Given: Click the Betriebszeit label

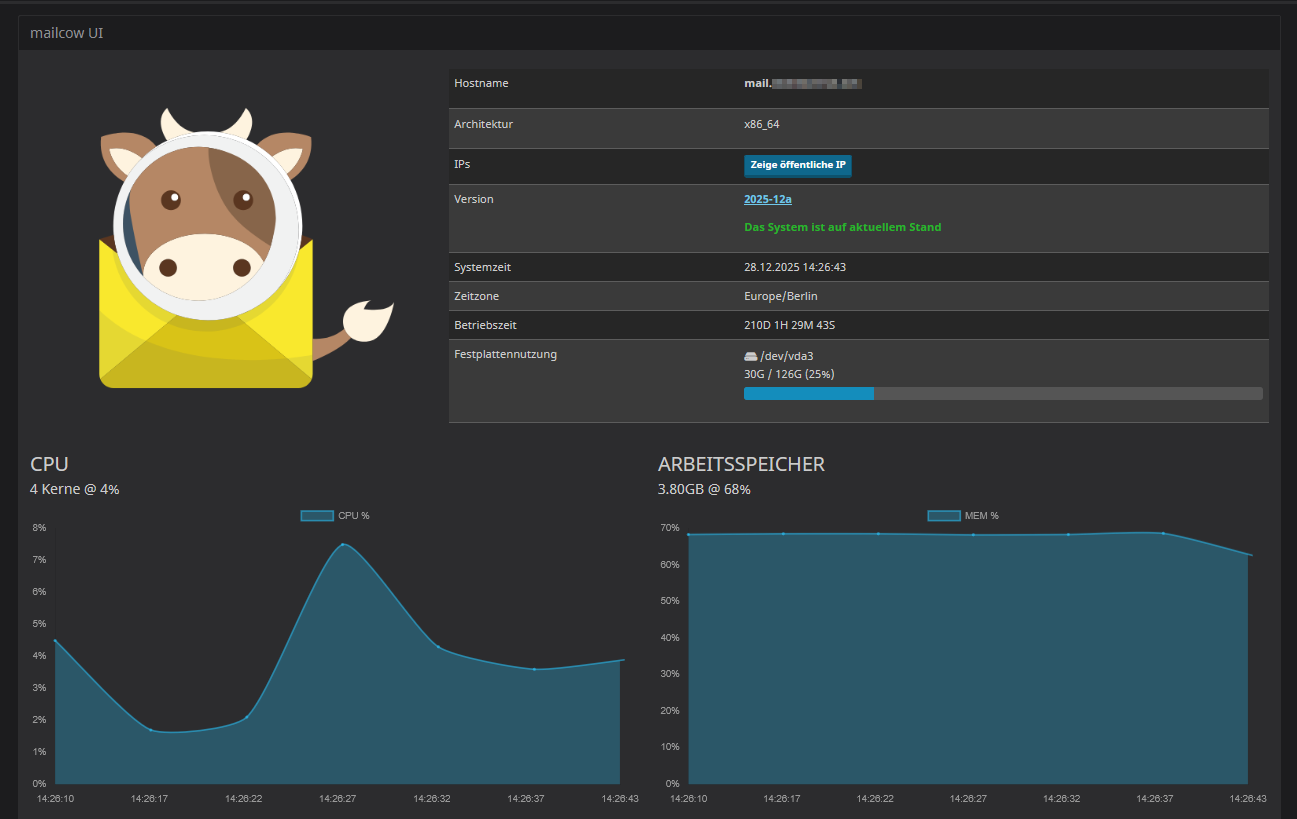Looking at the screenshot, I should coord(485,325).
